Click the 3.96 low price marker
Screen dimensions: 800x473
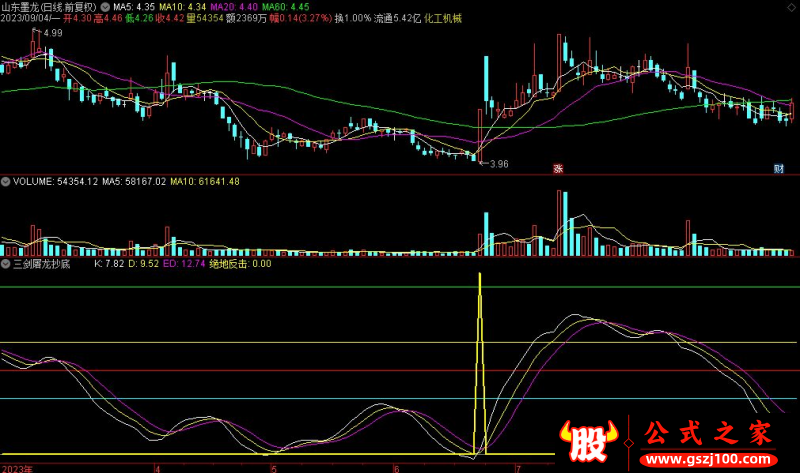point(497,163)
